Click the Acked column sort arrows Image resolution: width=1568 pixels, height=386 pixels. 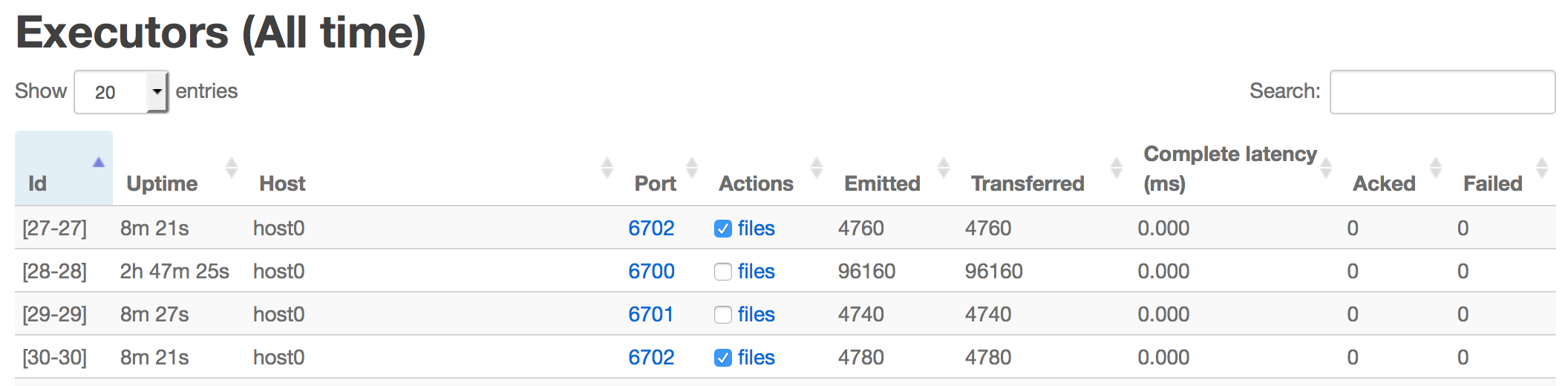1435,168
